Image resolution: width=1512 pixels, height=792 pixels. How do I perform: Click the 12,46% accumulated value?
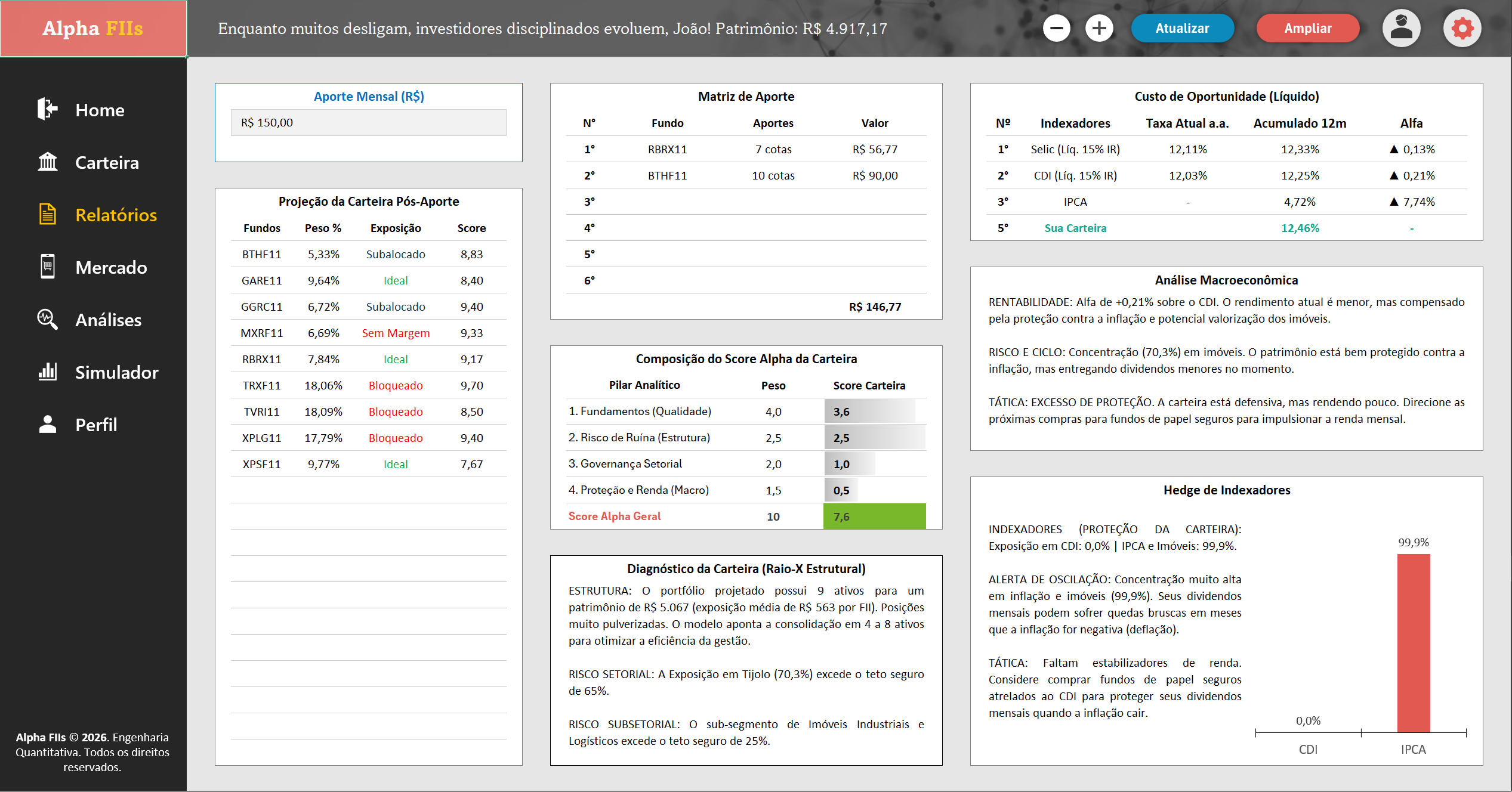pos(1300,228)
